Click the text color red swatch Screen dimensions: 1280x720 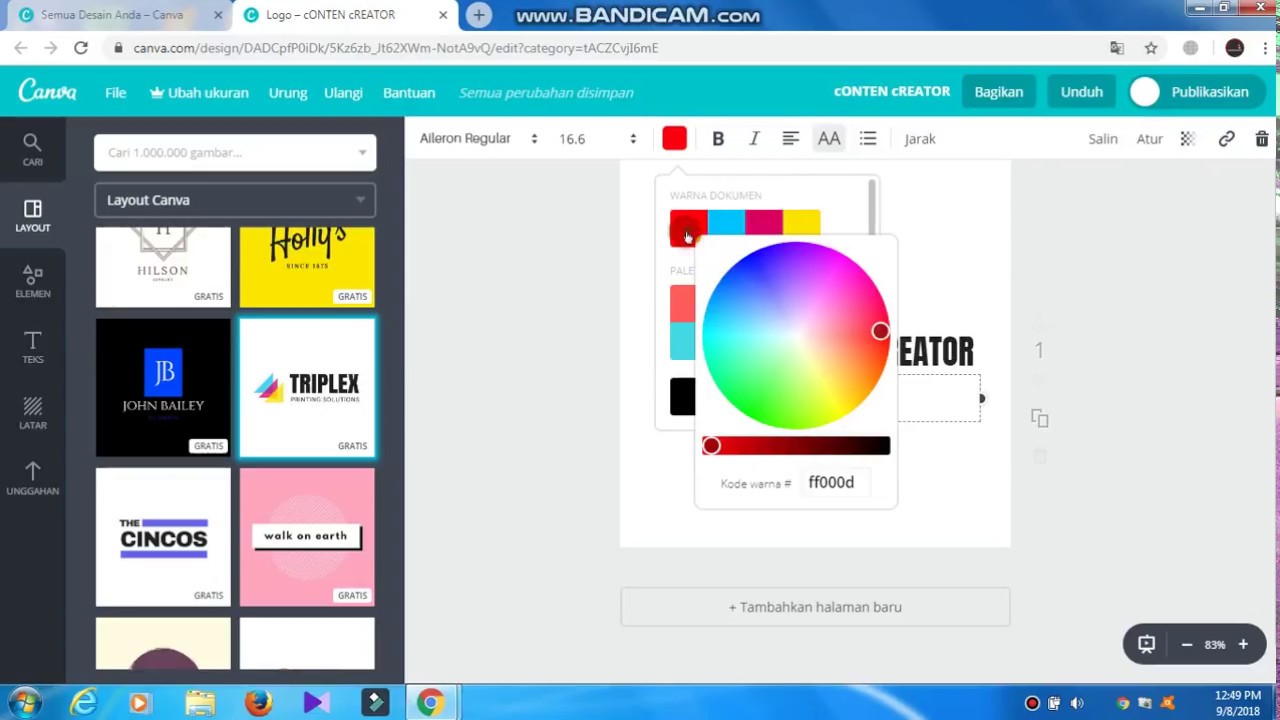point(674,139)
